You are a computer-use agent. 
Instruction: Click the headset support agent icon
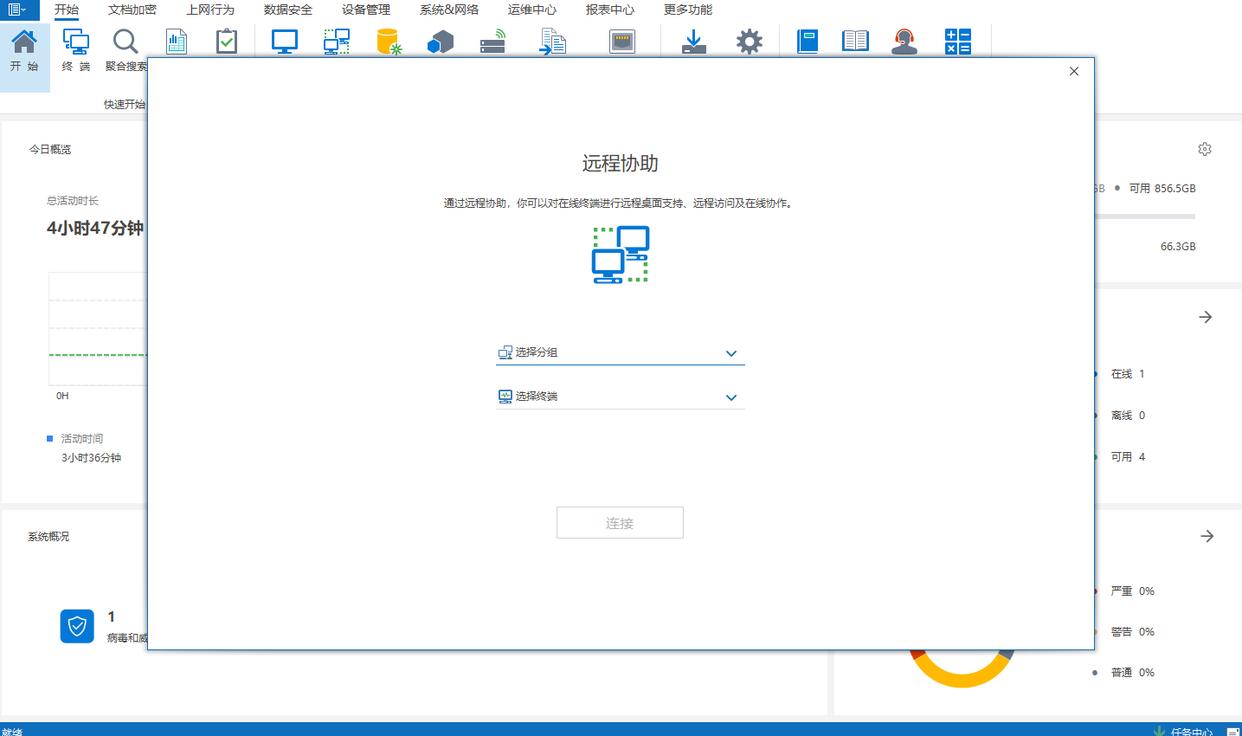(x=905, y=41)
